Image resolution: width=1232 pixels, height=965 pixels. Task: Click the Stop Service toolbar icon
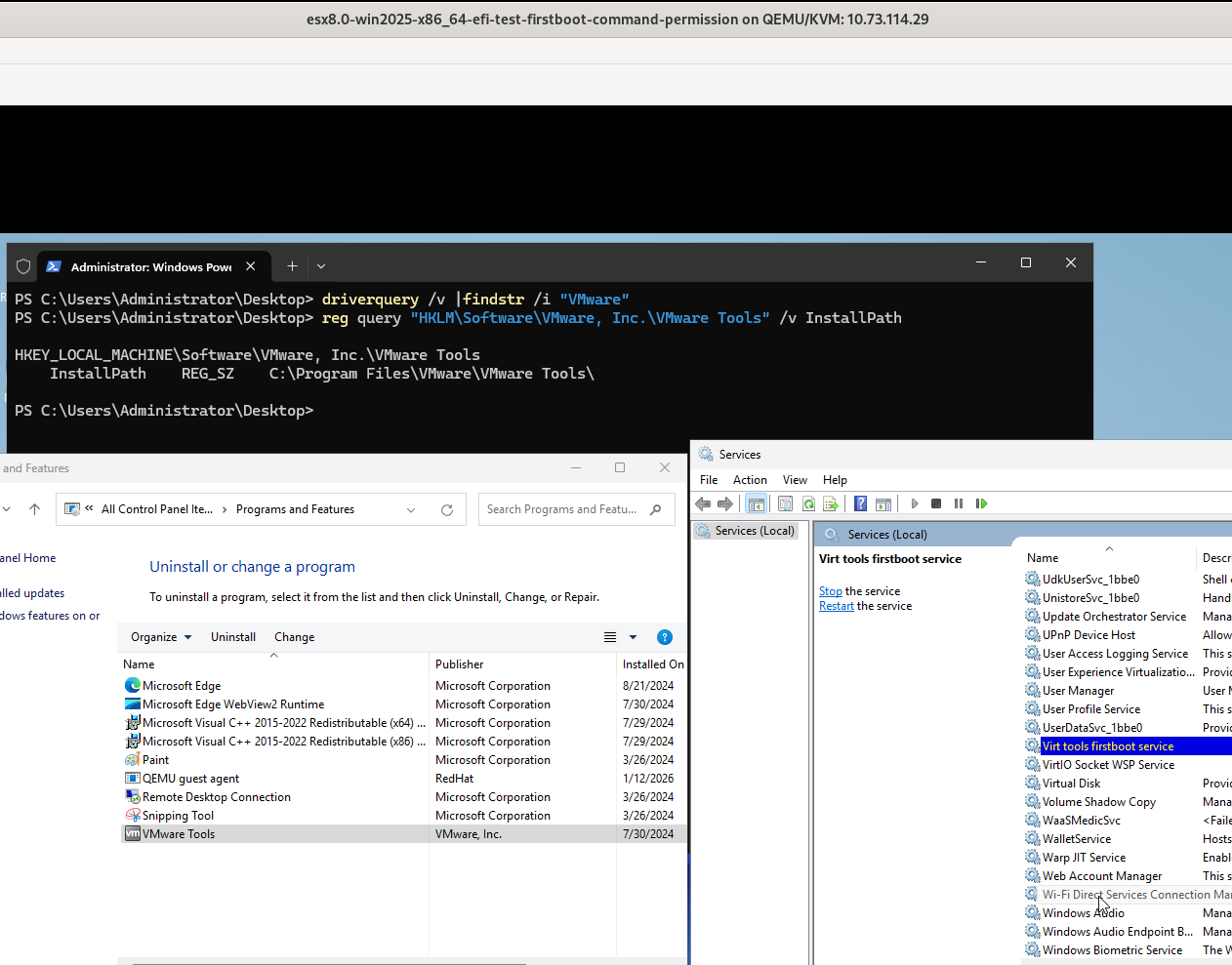(x=936, y=503)
